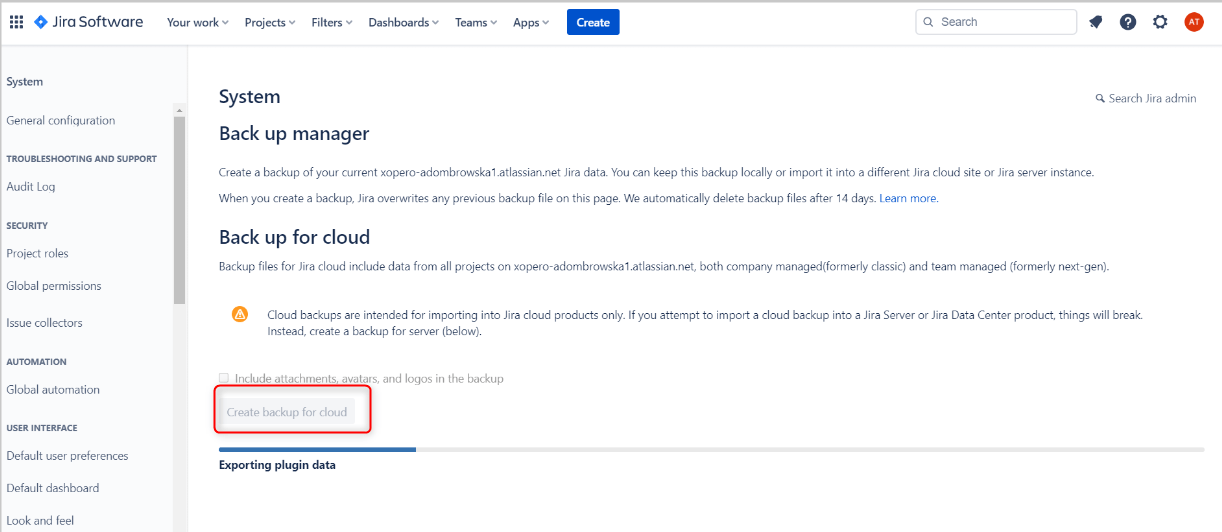Open the help question mark icon
Image resolution: width=1222 pixels, height=532 pixels.
point(1128,22)
